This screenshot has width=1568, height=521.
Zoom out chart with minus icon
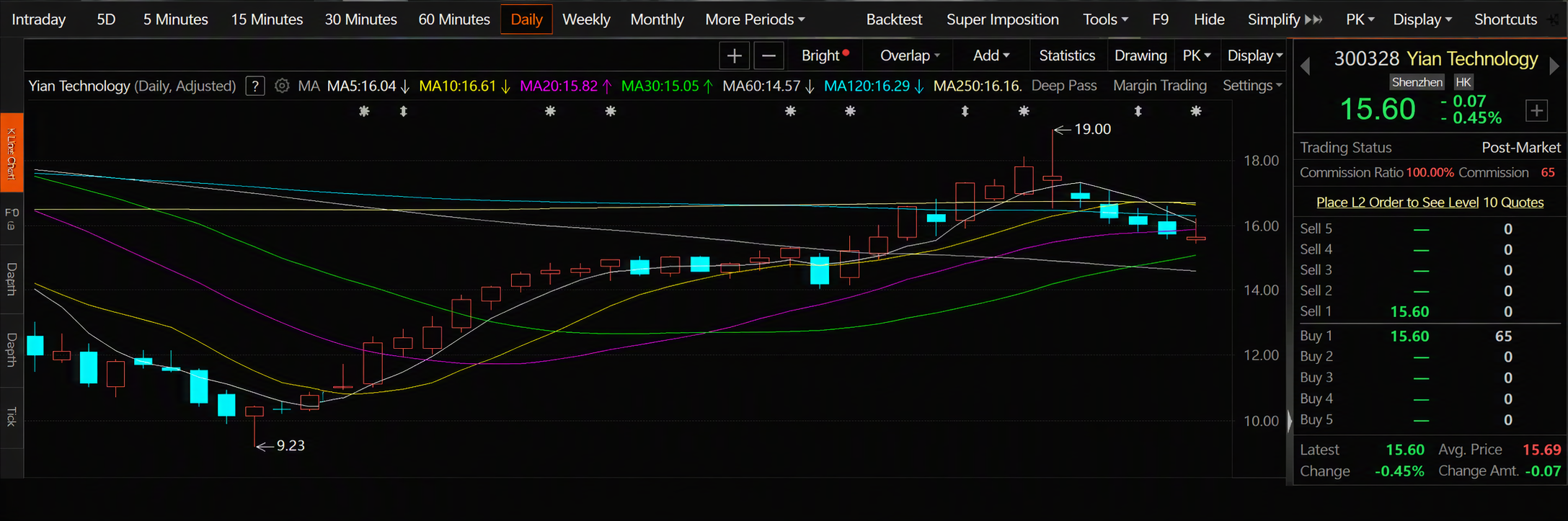[769, 55]
